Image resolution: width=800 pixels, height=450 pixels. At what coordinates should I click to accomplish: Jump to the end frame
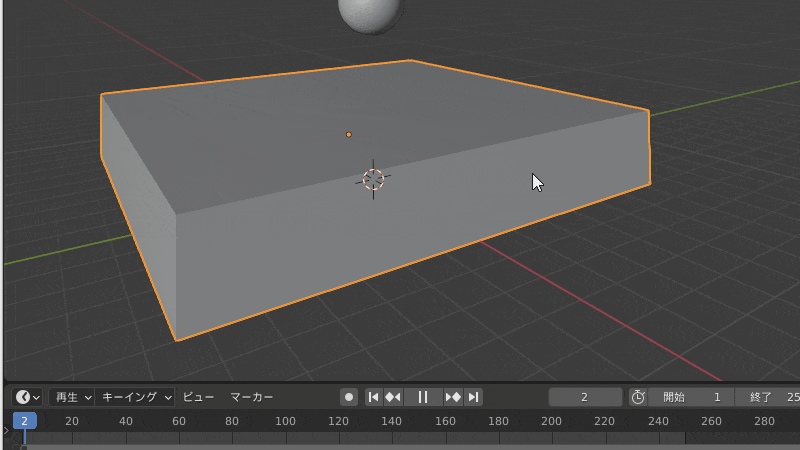[473, 397]
